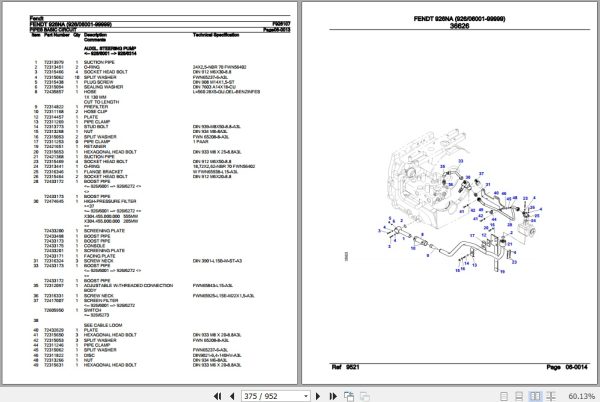The width and height of the screenshot is (600, 402).
Task: Click the Page 06-0014 footer text
Action: 567,367
